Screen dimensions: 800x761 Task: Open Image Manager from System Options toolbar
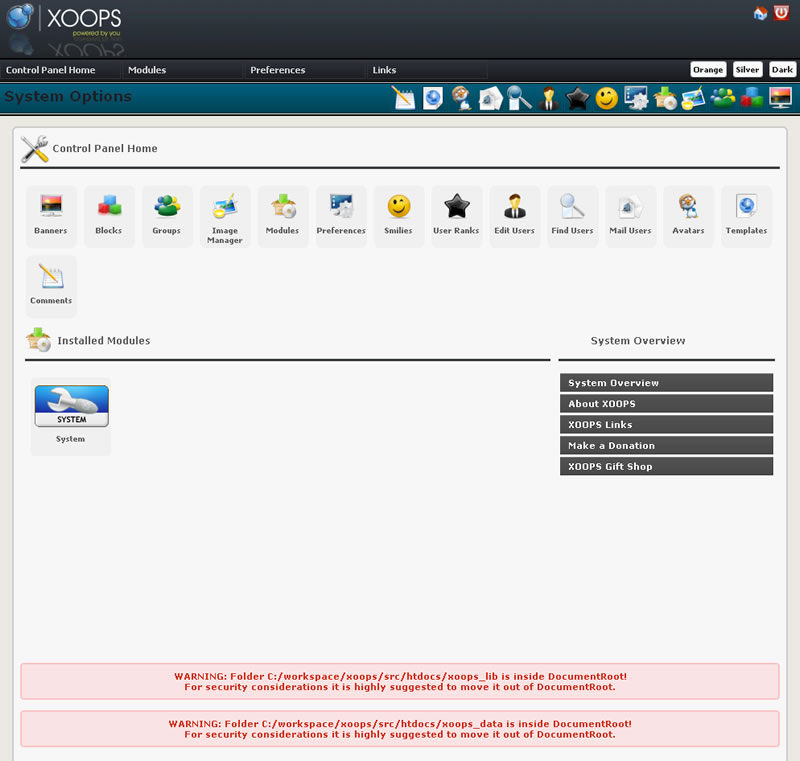(x=693, y=98)
